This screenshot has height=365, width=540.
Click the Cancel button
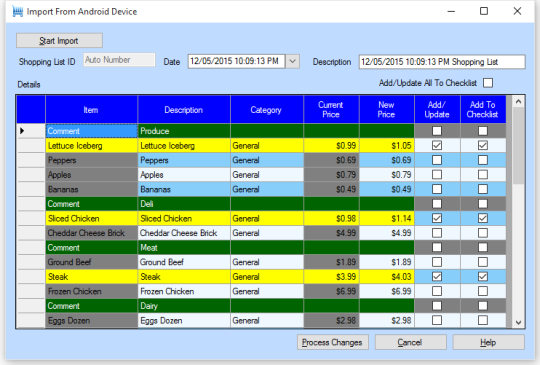pyautogui.click(x=411, y=342)
